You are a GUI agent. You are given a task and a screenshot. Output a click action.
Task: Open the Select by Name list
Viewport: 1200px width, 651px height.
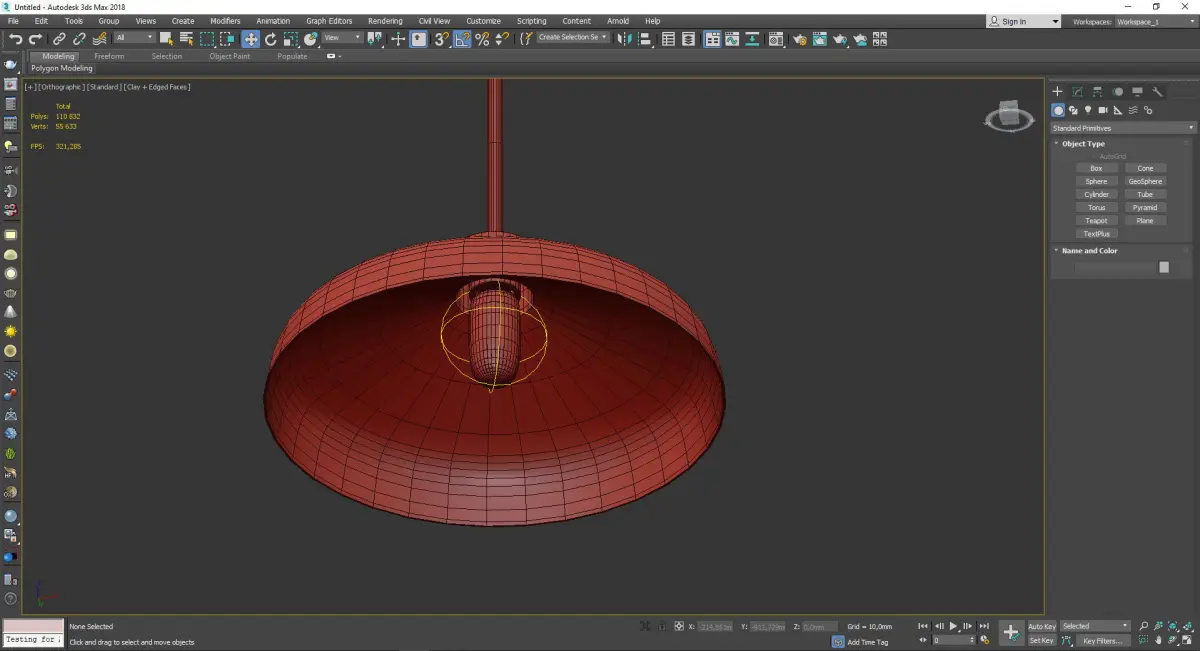(x=186, y=39)
